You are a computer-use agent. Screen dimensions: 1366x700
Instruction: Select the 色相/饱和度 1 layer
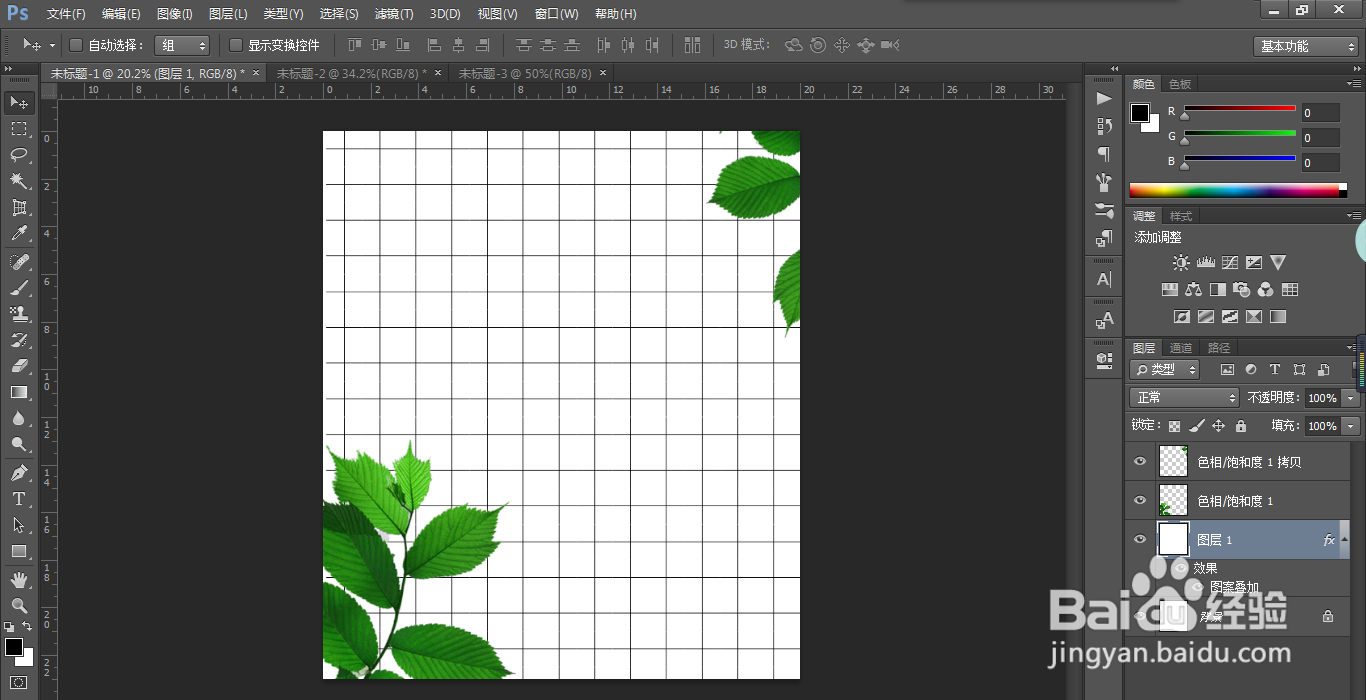click(1235, 501)
